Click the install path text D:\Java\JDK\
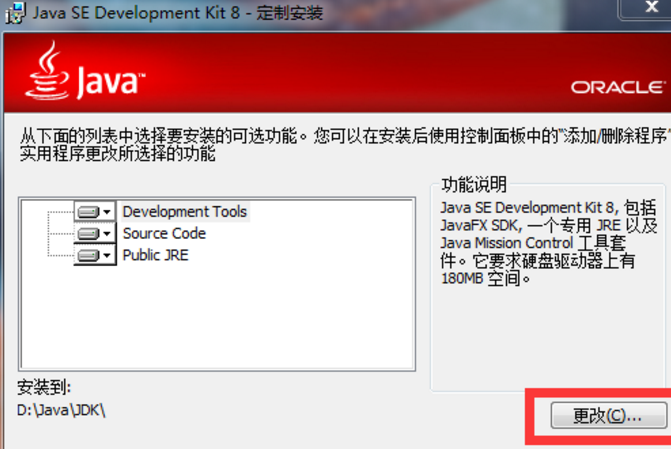This screenshot has height=449, width=671. (61, 410)
